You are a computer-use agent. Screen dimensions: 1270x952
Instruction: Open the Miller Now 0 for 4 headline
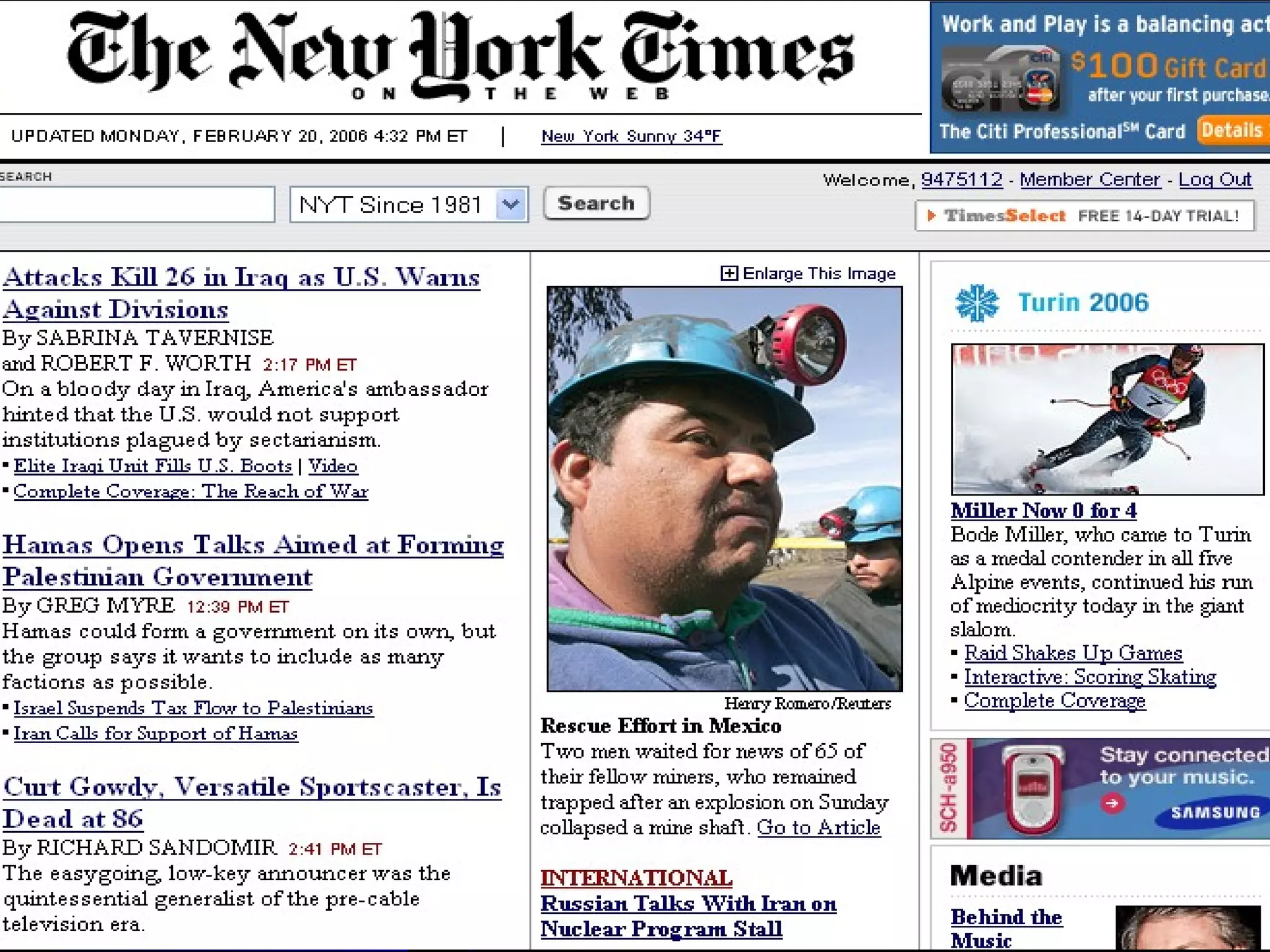(1044, 511)
